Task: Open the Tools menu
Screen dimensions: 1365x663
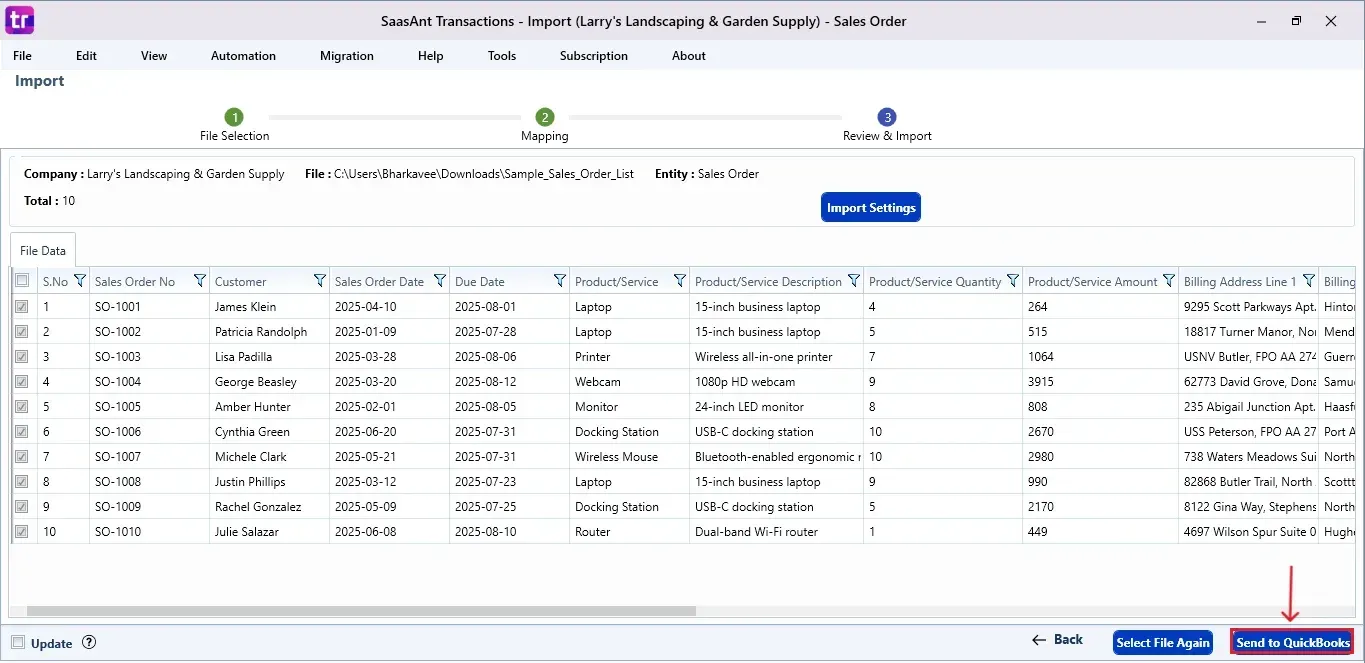Action: click(502, 56)
